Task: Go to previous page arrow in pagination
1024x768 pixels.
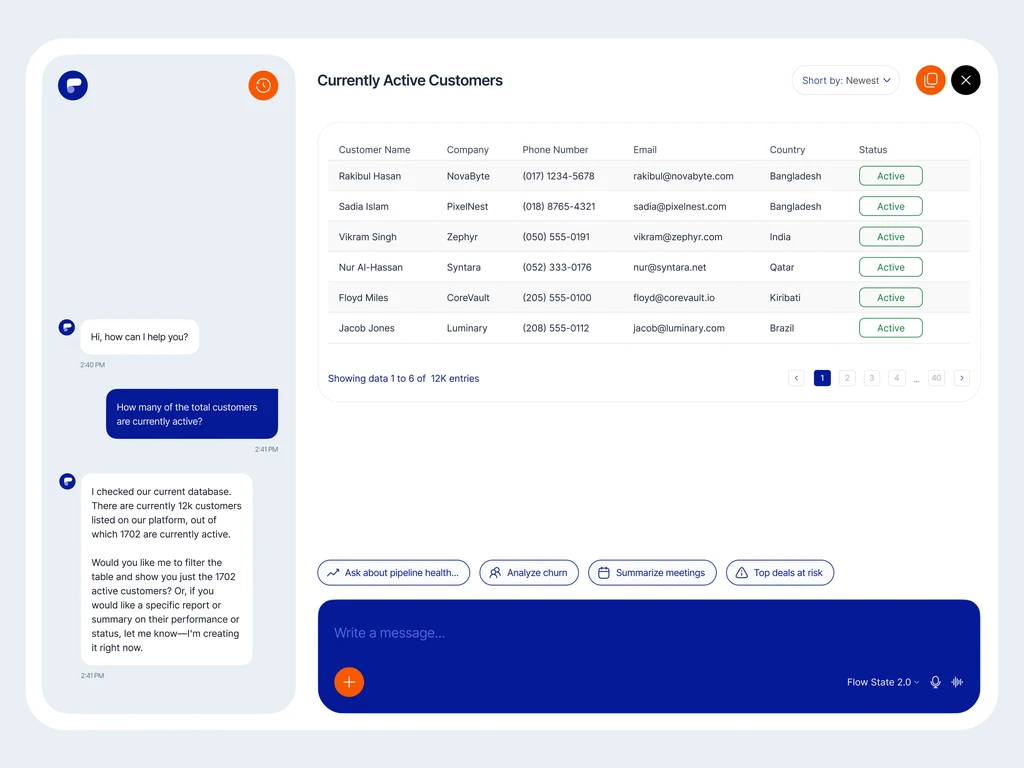Action: coord(796,378)
